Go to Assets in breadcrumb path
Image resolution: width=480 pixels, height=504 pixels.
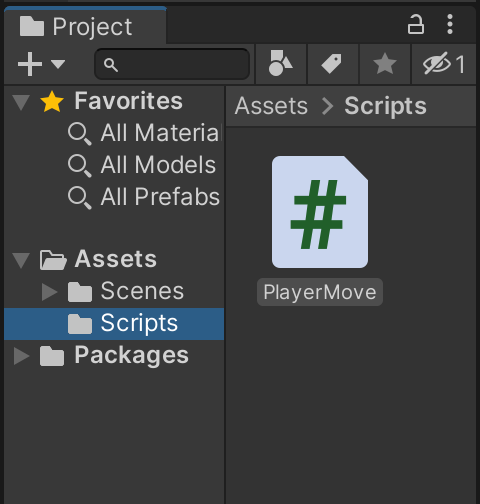(x=271, y=106)
